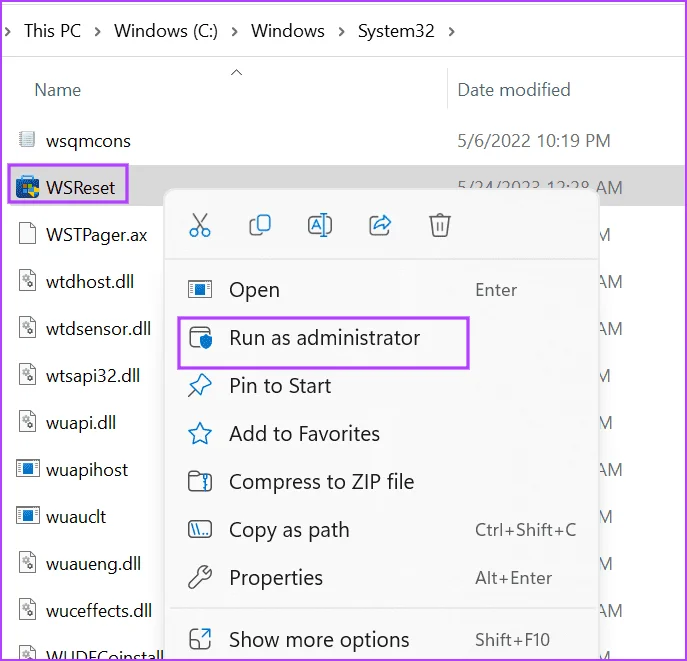Viewport: 687px width, 661px height.
Task: Open Properties from context menu
Action: click(x=381, y=578)
